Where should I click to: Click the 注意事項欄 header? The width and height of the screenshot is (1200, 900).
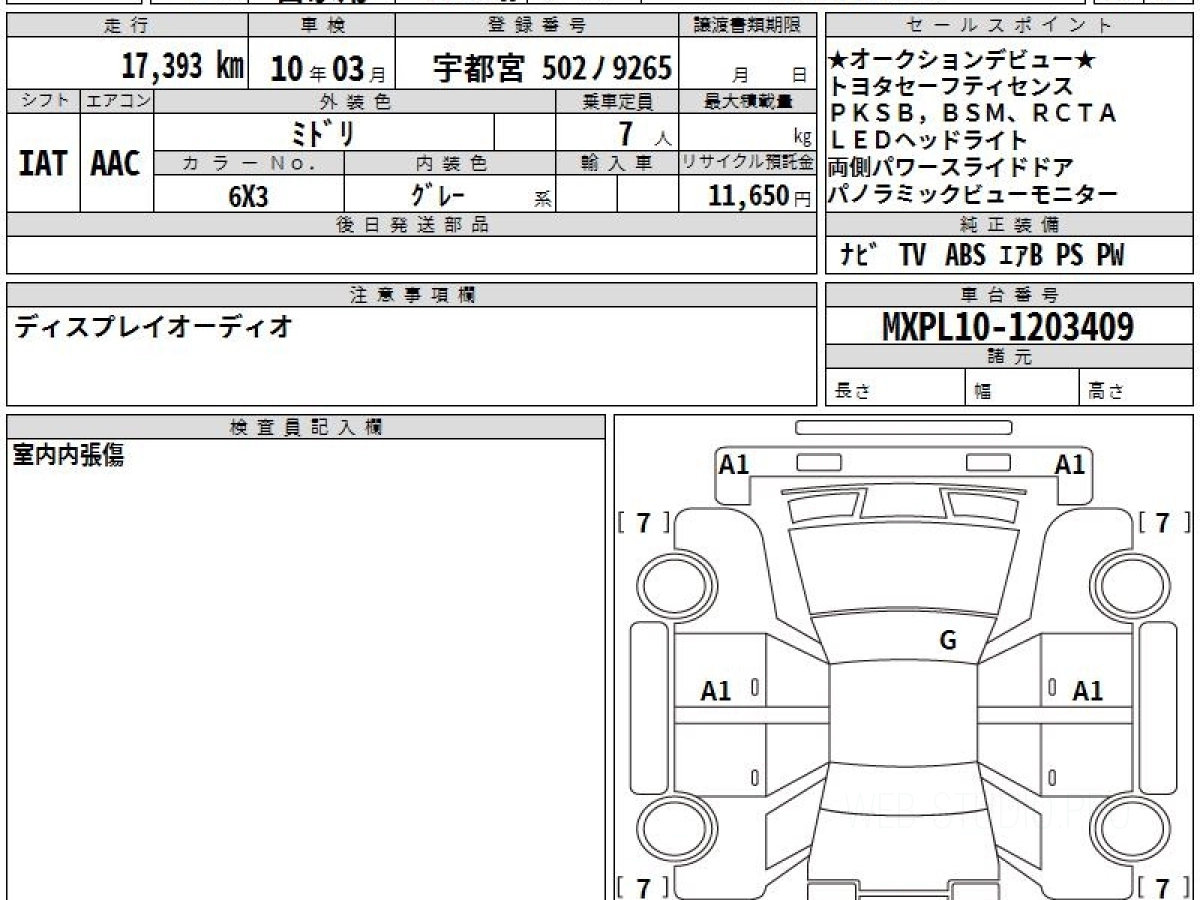tap(412, 295)
